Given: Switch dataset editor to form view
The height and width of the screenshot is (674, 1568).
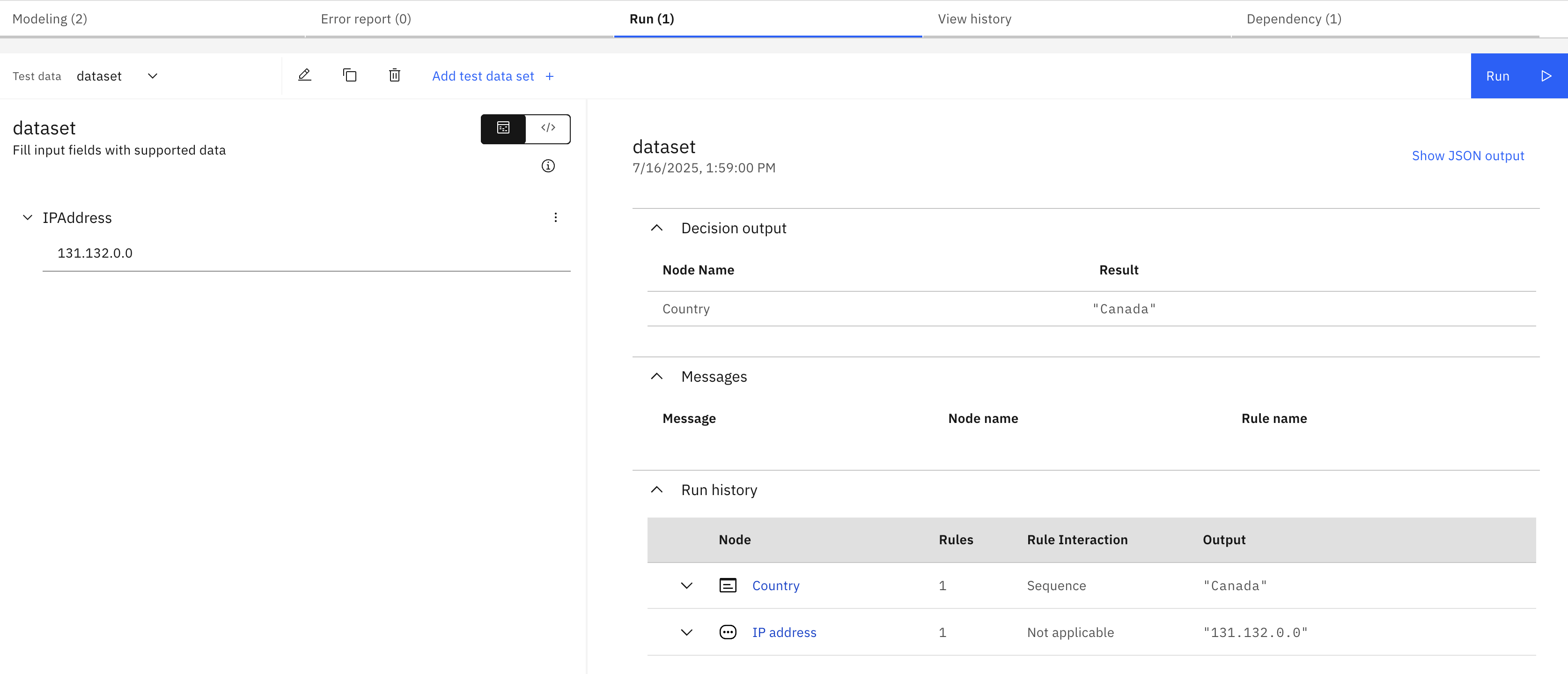Looking at the screenshot, I should point(503,128).
